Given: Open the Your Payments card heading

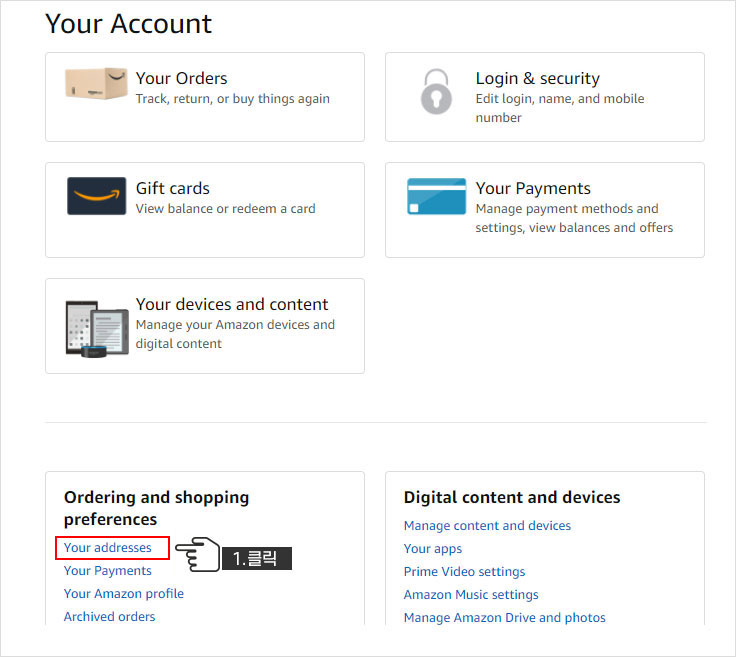Looking at the screenshot, I should pos(532,188).
